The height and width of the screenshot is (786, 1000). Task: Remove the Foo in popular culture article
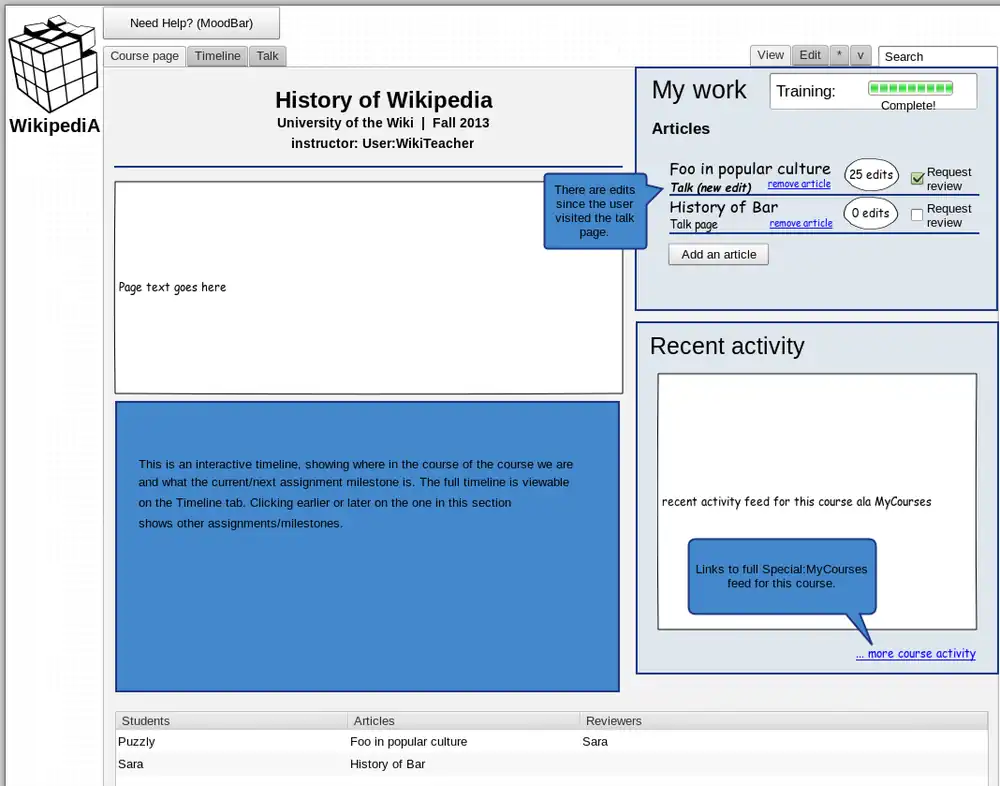(799, 184)
